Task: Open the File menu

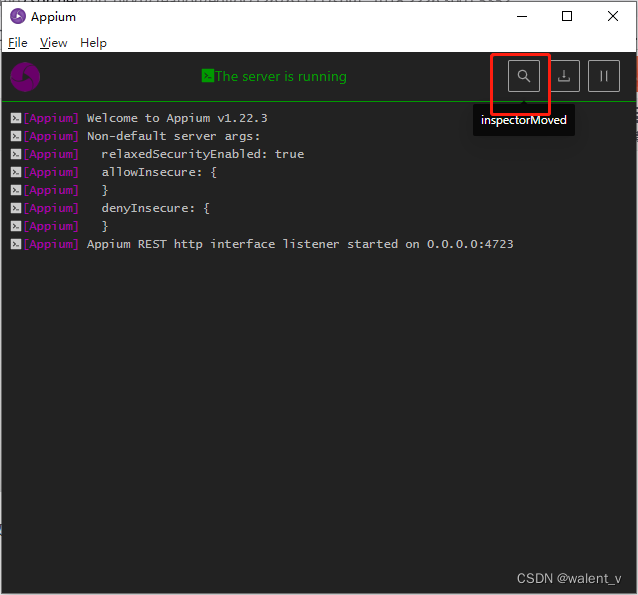Action: pos(18,43)
